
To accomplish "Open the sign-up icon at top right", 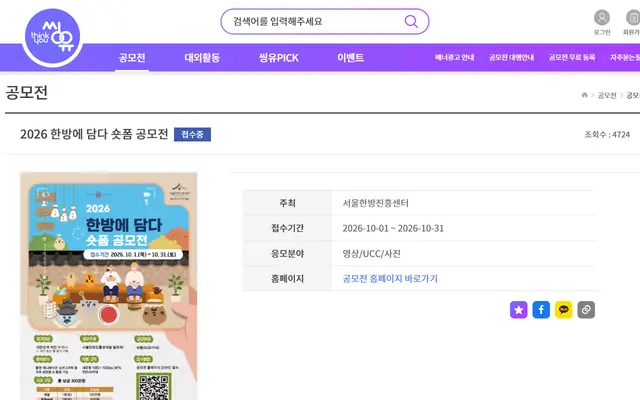I will (633, 18).
